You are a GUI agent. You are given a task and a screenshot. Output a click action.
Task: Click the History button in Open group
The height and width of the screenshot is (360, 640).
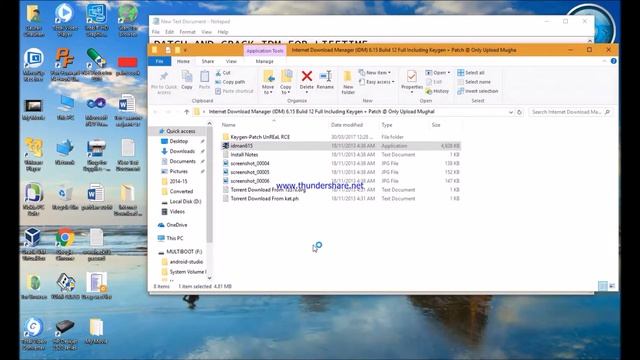(x=437, y=91)
